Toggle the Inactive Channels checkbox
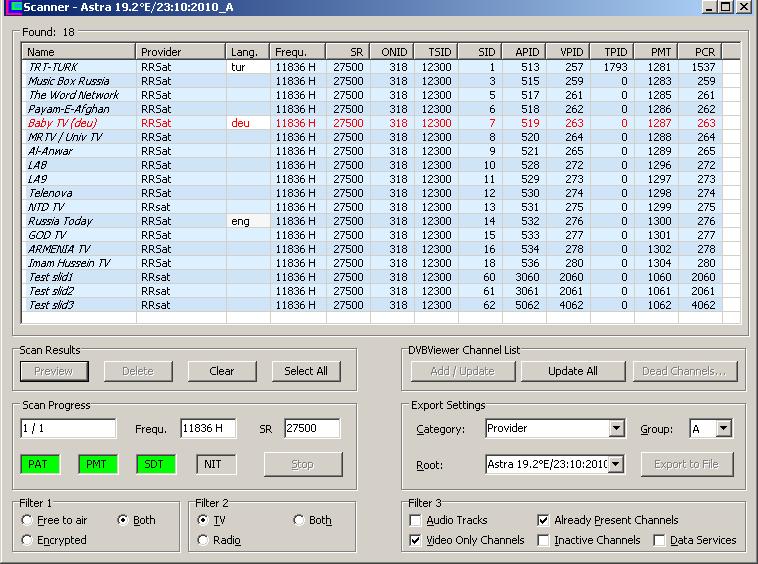Viewport: 758px width, 564px height. (x=543, y=540)
